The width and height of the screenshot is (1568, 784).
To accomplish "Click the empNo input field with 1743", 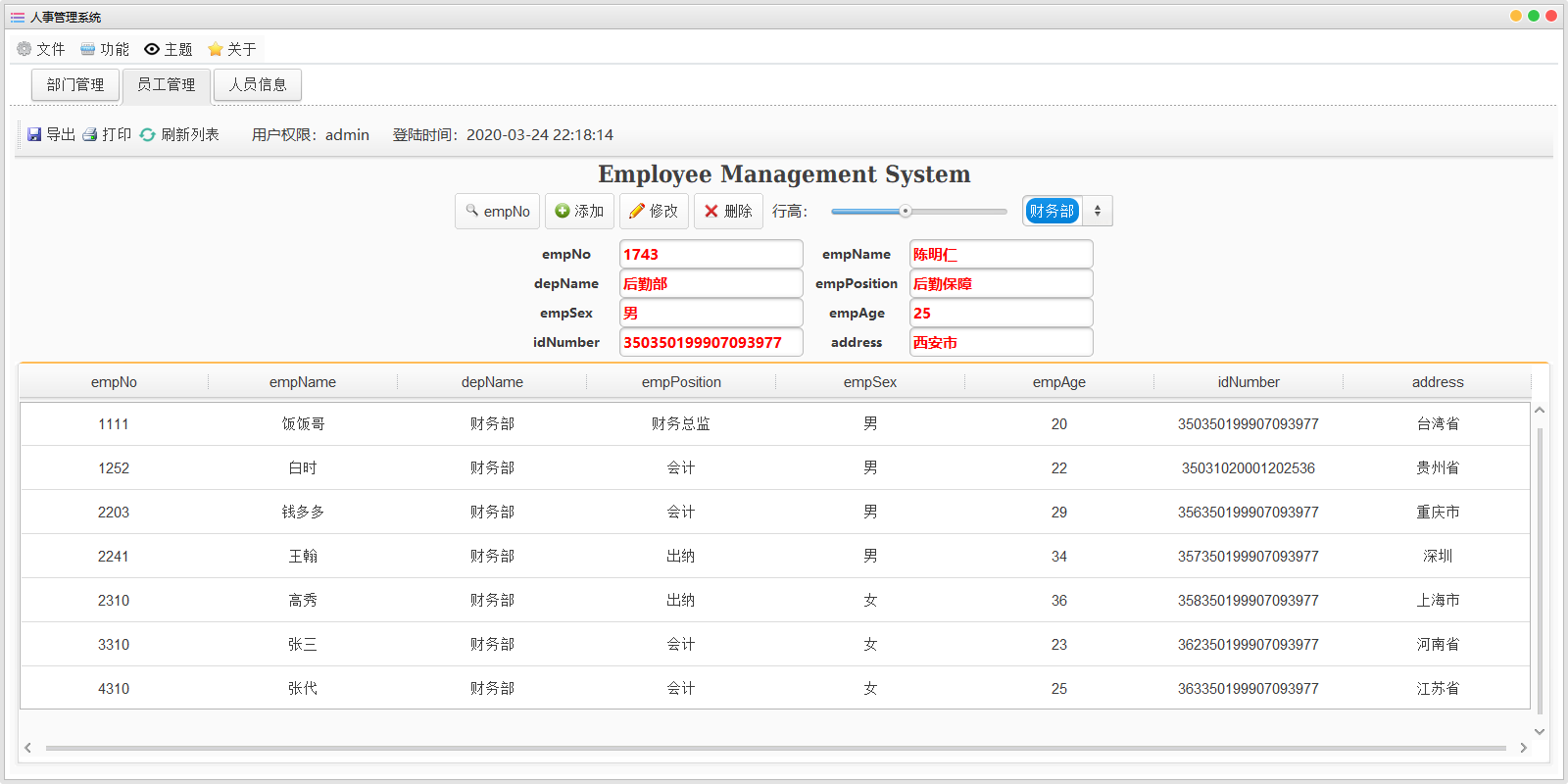I will point(711,254).
